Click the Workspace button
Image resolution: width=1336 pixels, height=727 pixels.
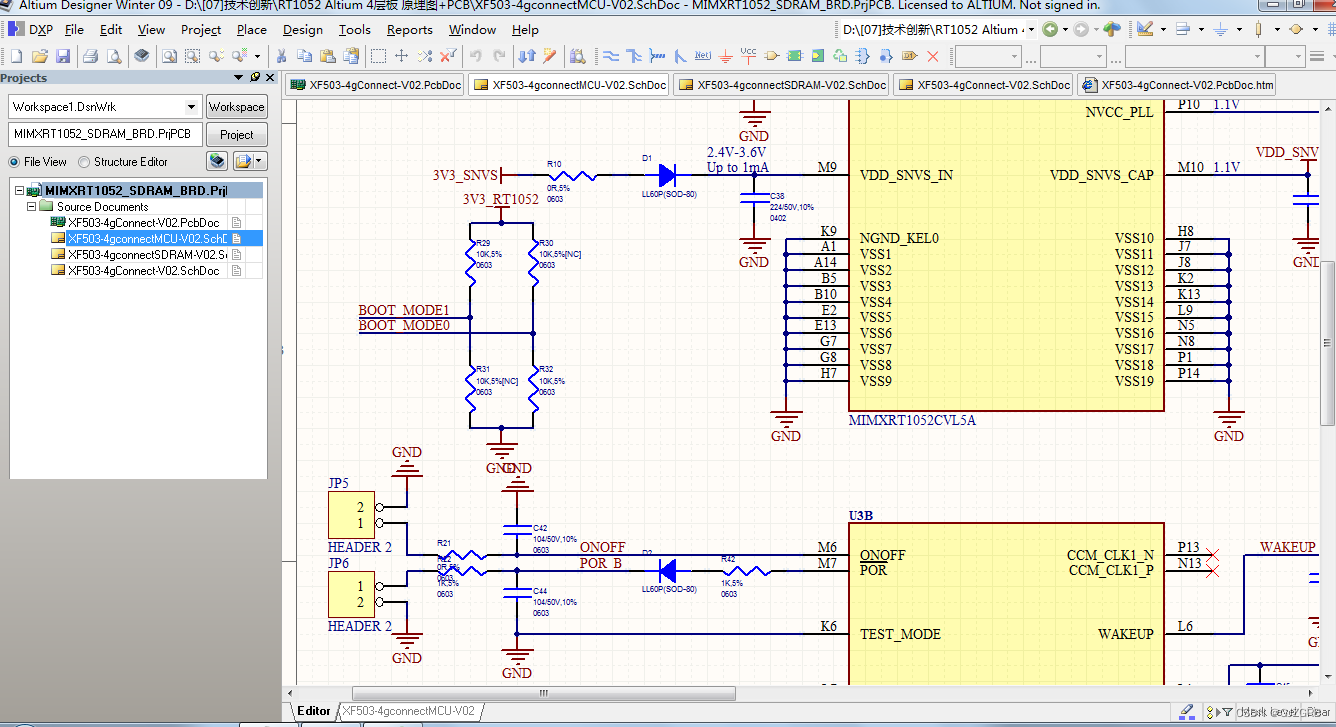(236, 106)
